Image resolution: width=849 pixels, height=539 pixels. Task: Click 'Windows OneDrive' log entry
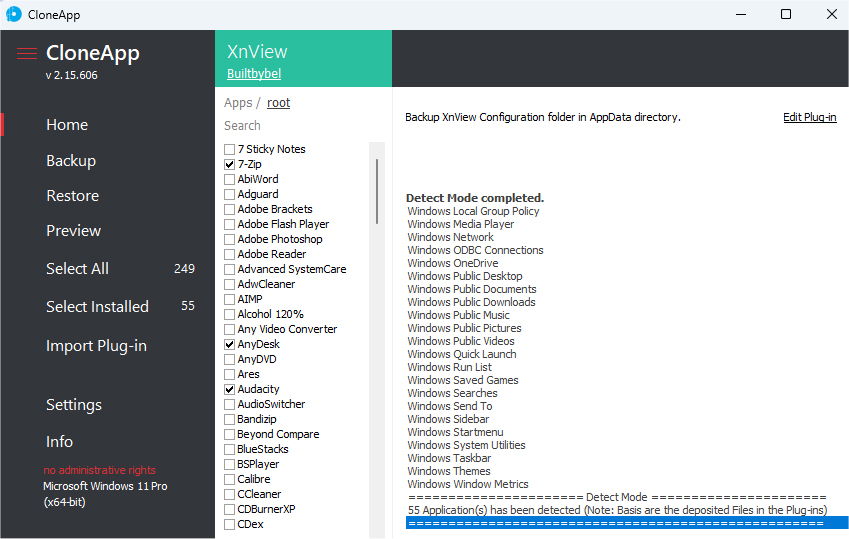[x=453, y=263]
